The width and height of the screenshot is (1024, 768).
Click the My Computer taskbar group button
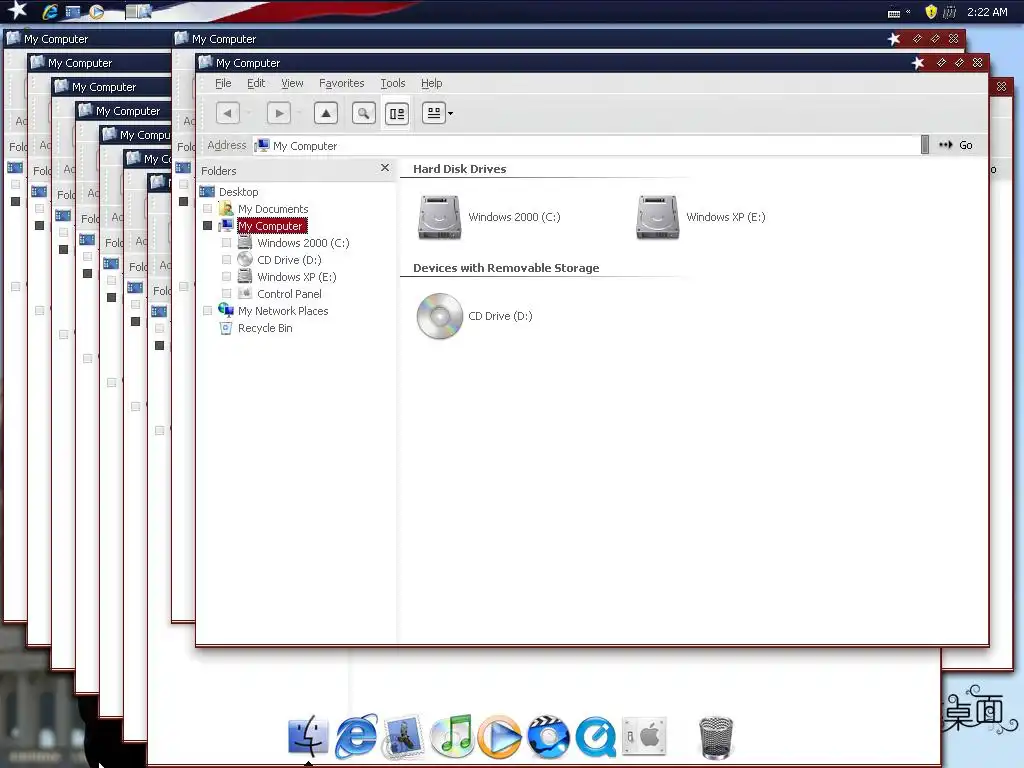click(x=138, y=11)
